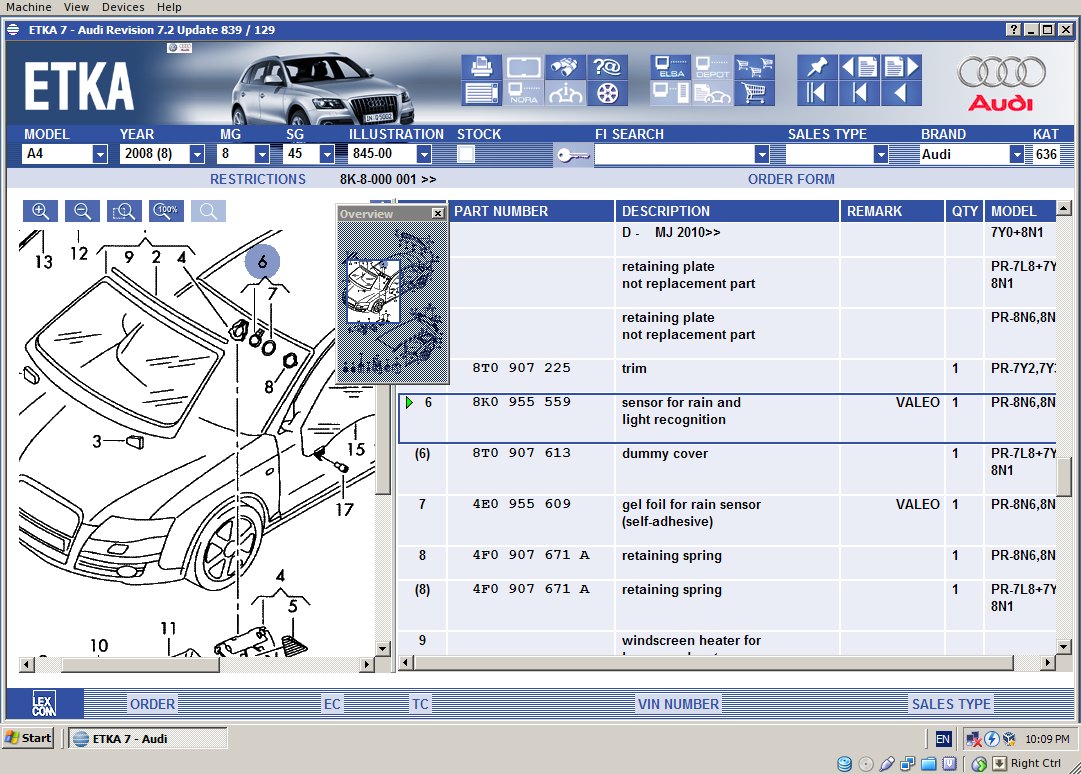Select part number 8K0 955 559
Screen dimensions: 1081x774
coord(521,402)
